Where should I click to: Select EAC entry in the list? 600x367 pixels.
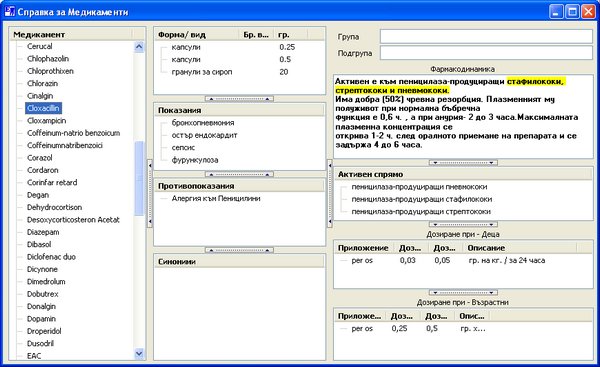34,356
